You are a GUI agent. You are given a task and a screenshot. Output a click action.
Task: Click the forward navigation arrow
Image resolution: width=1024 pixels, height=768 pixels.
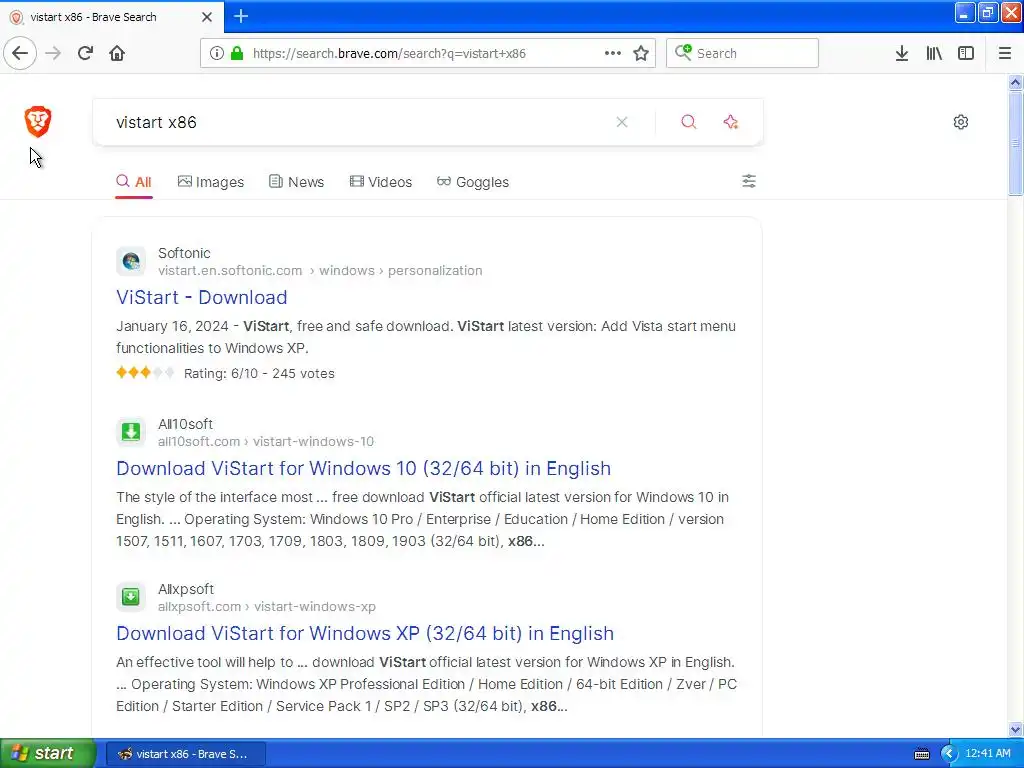53,54
